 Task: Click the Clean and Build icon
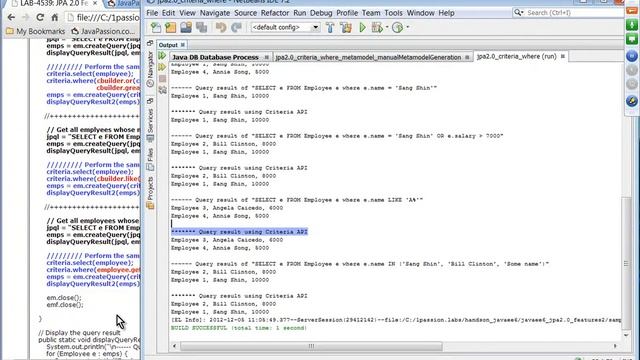(x=346, y=27)
